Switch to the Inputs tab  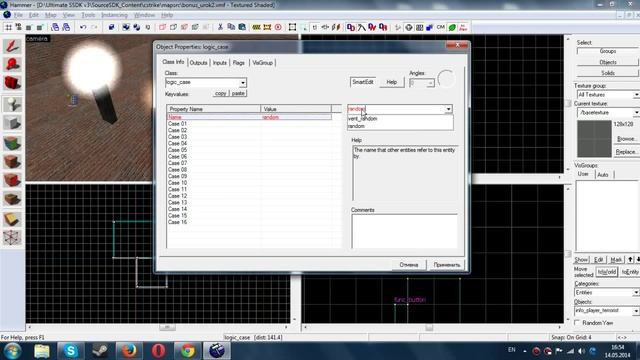click(220, 63)
